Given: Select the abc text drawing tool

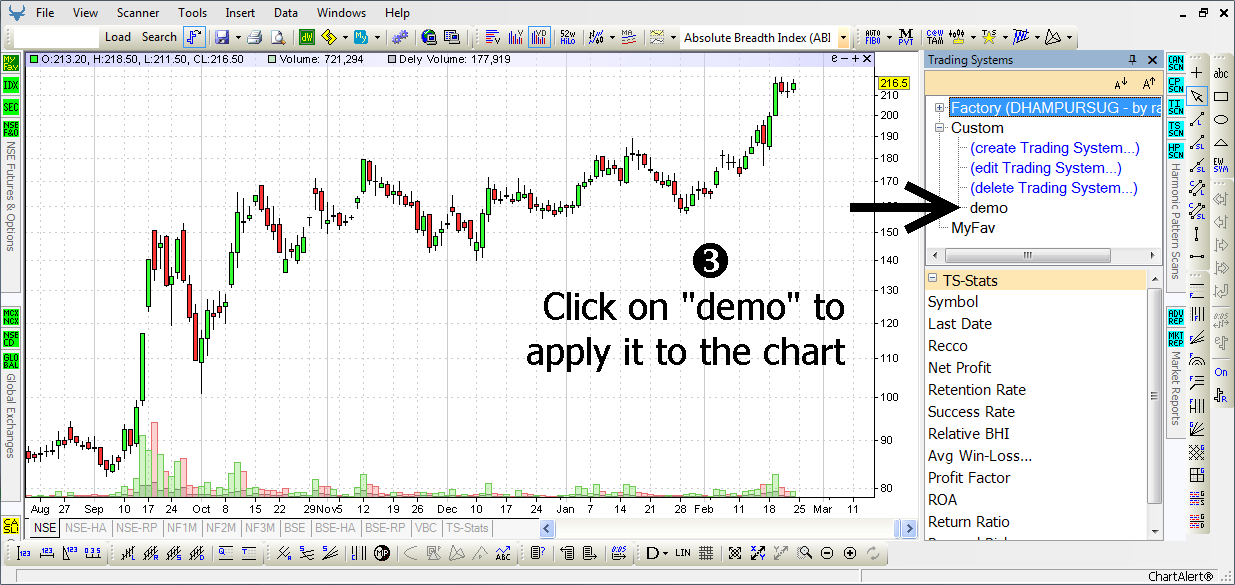Looking at the screenshot, I should 1221,73.
